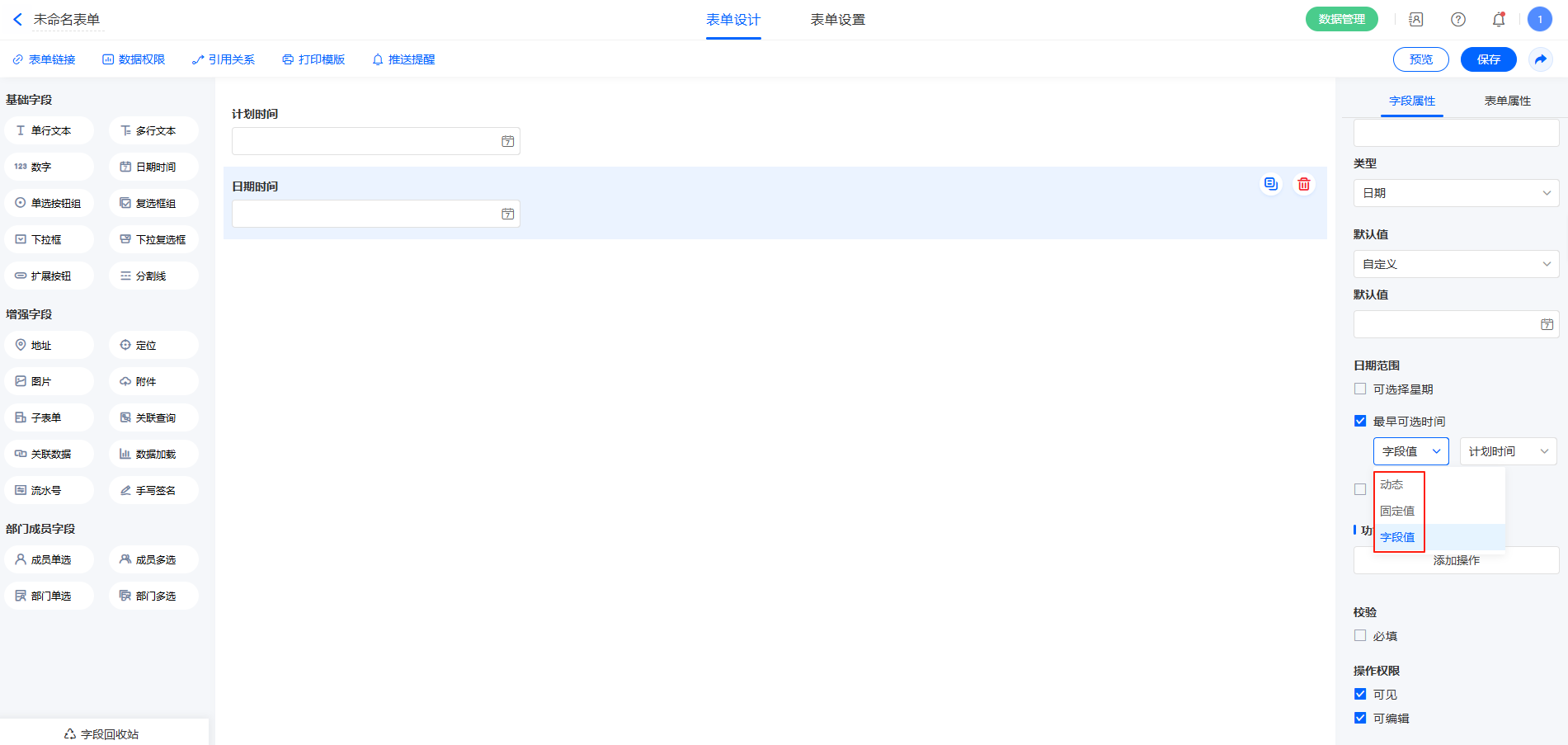Enable the 可选择星期 checkbox
The image size is (1568, 745).
coord(1360,389)
